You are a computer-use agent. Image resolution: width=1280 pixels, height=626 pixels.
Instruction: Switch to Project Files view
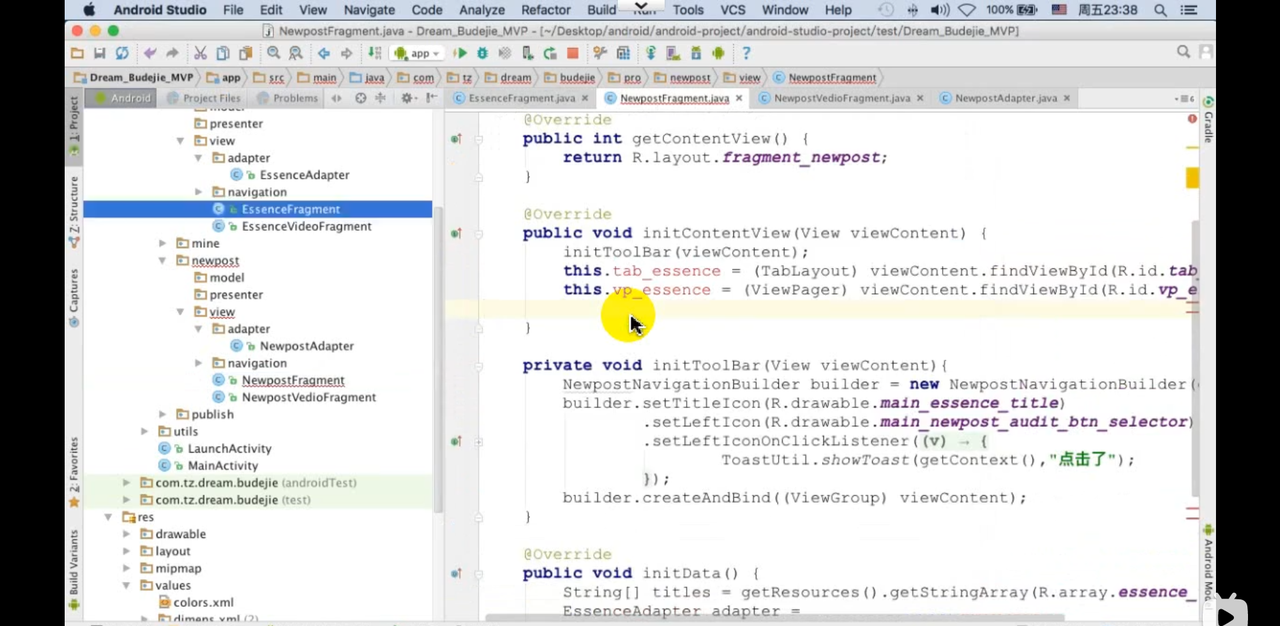tap(203, 98)
